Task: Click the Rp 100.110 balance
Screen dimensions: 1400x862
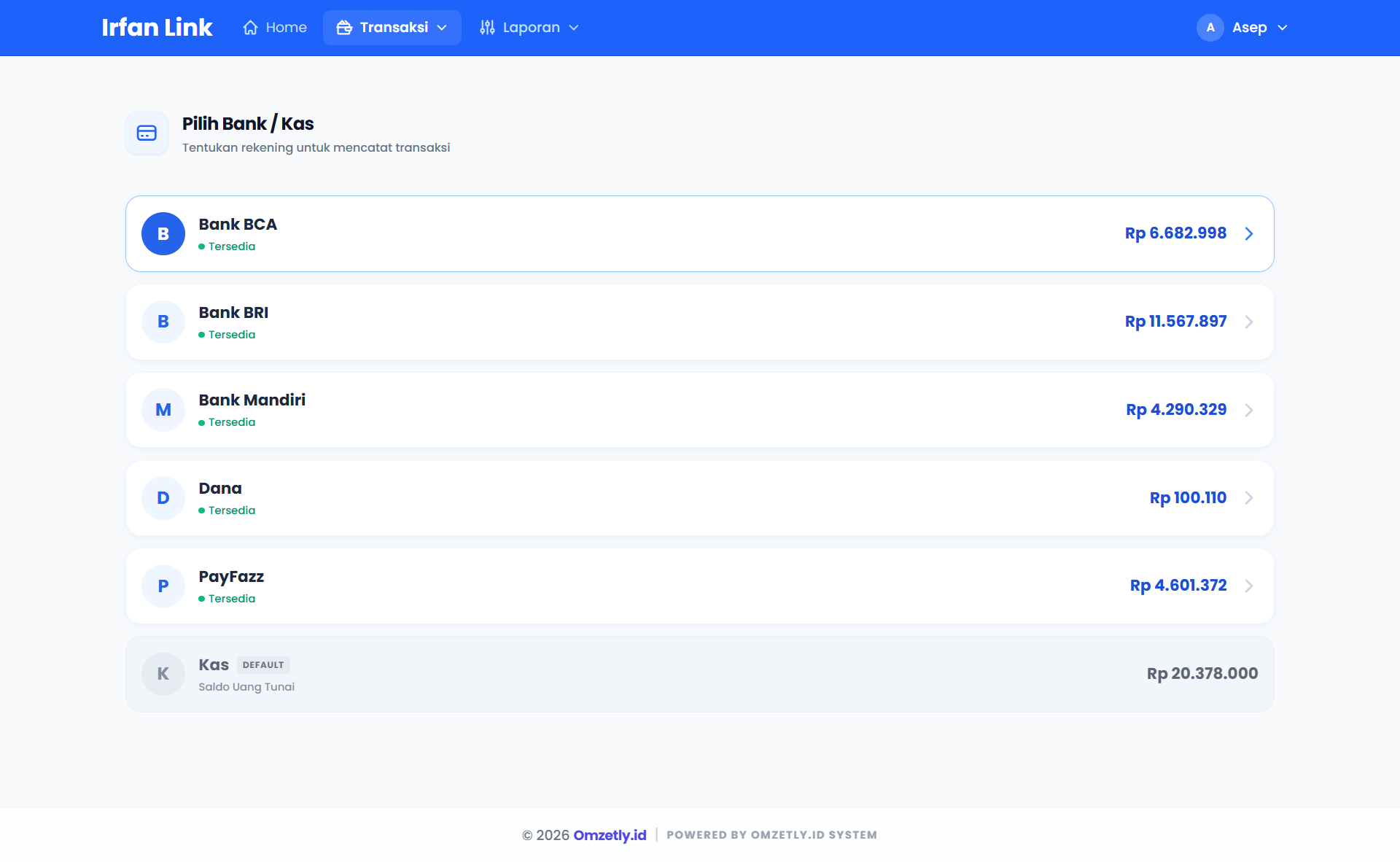Action: [x=1188, y=498]
